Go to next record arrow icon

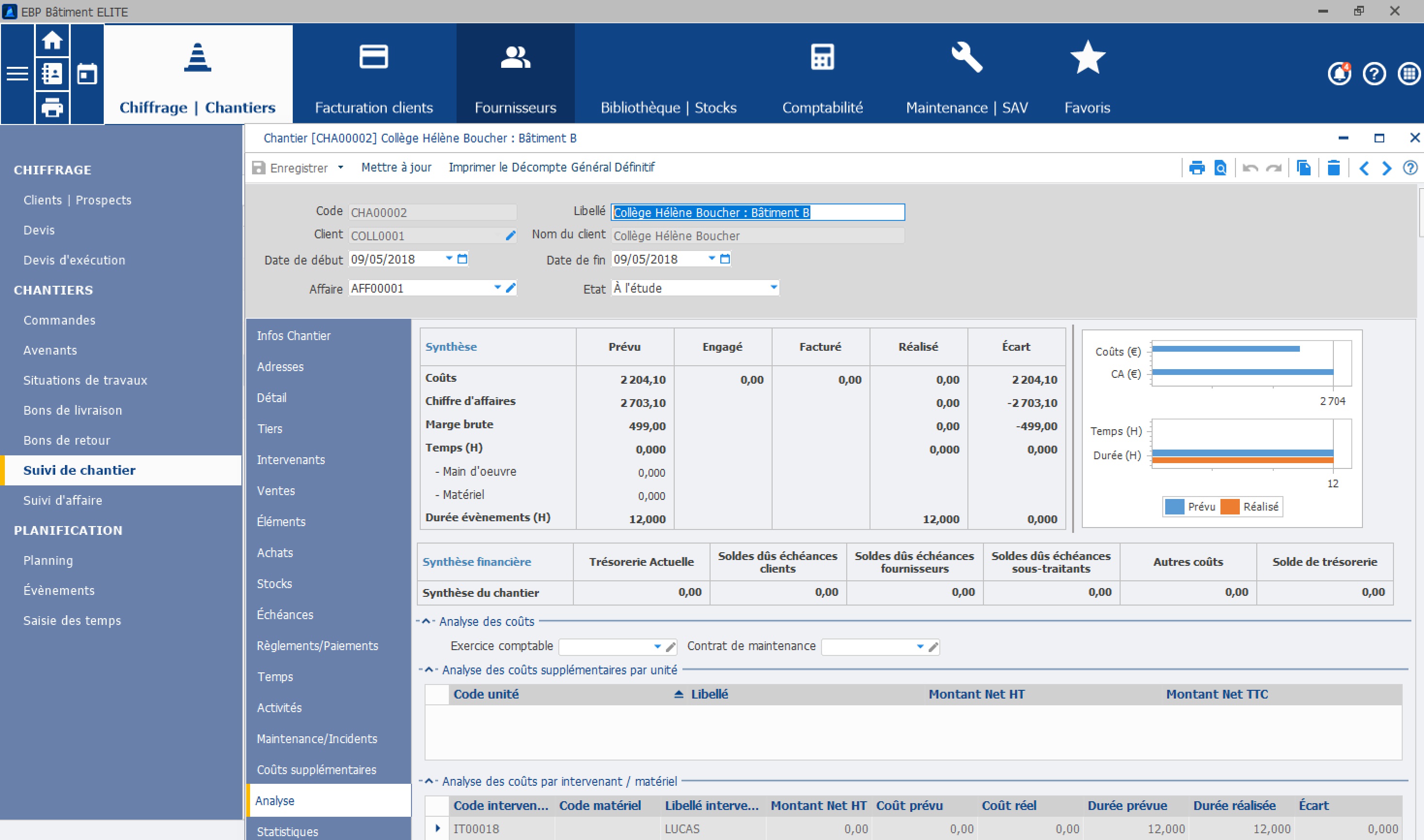1387,168
